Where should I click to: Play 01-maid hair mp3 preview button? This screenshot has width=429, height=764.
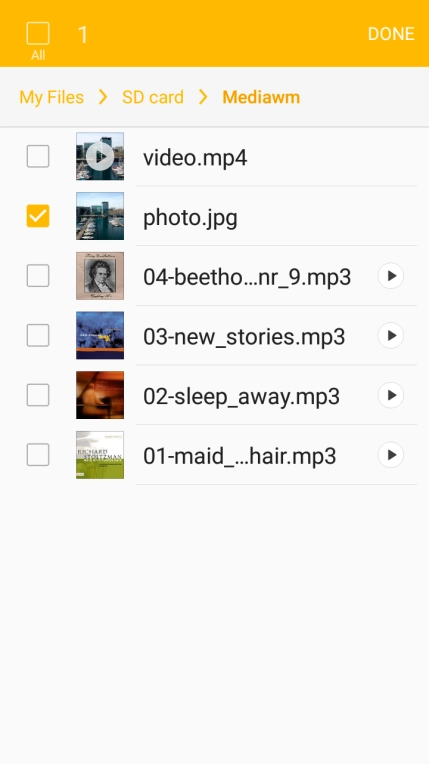(391, 455)
